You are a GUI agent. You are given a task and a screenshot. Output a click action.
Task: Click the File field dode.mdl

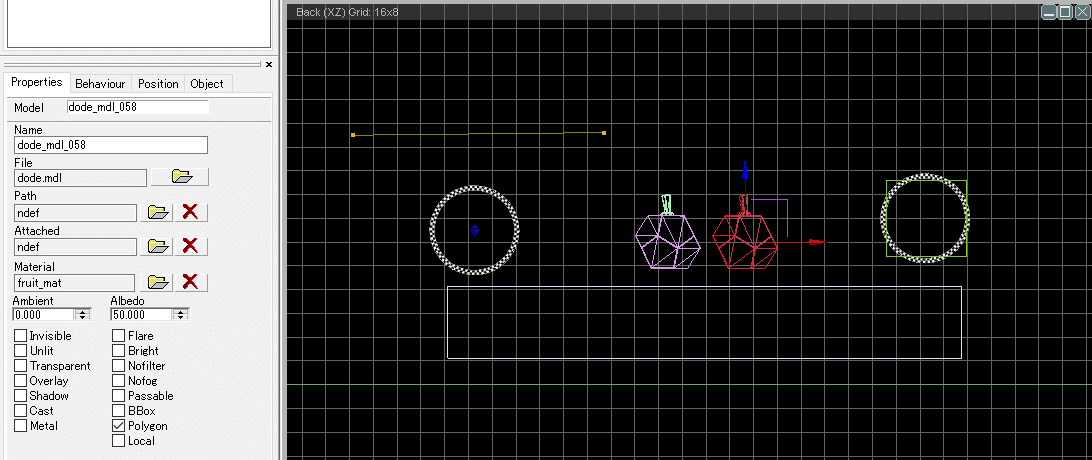81,177
